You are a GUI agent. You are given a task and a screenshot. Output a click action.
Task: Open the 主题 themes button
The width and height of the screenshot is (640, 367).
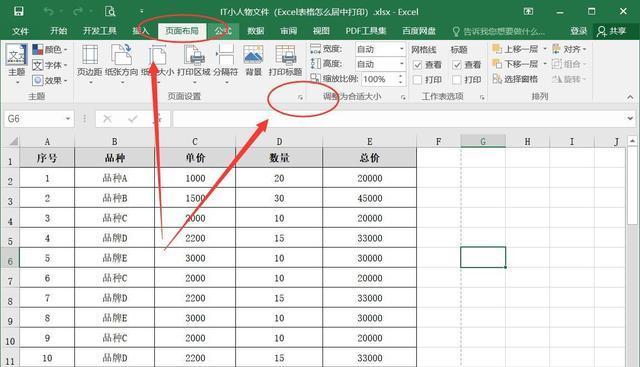(17, 65)
